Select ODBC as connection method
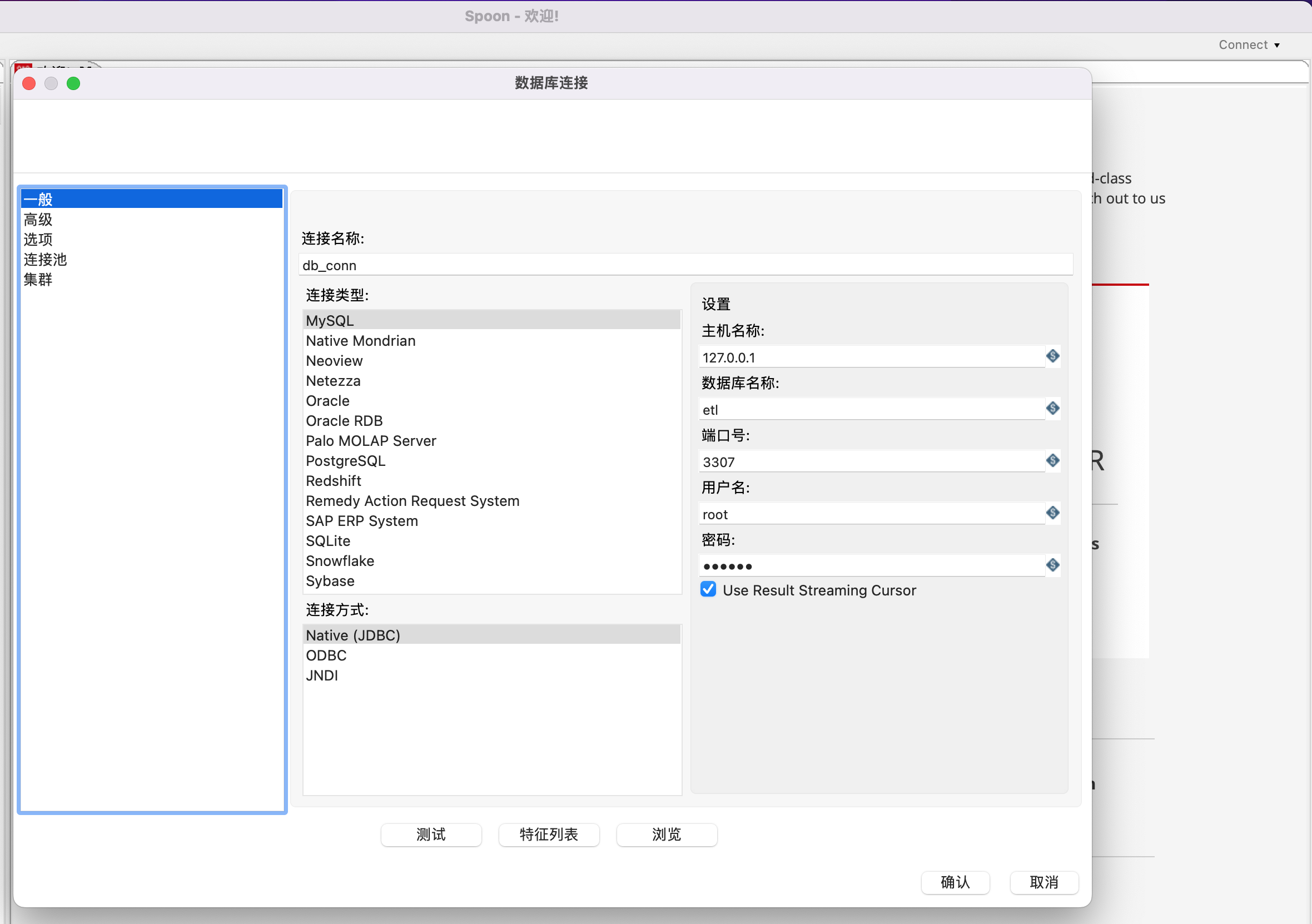Screen dimensions: 1312x924 pos(326,655)
